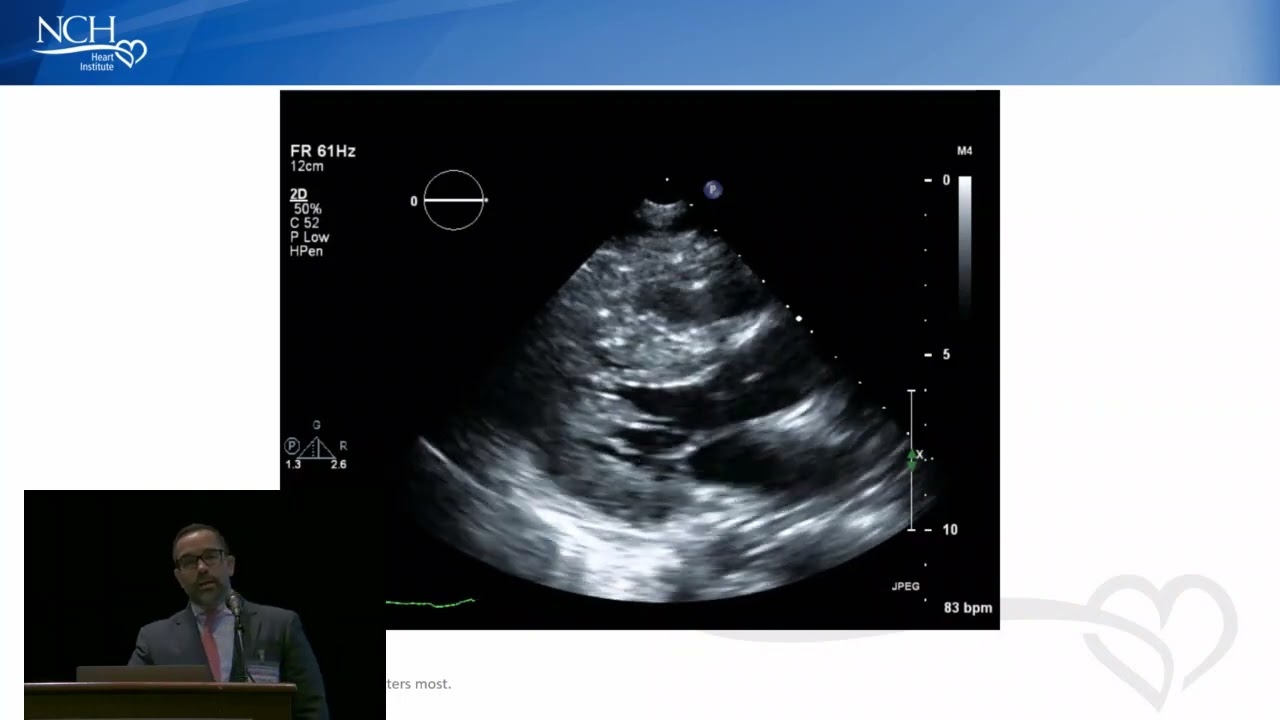Viewport: 1280px width, 720px height.
Task: Click the JPEG compression indicator
Action: tap(904, 586)
